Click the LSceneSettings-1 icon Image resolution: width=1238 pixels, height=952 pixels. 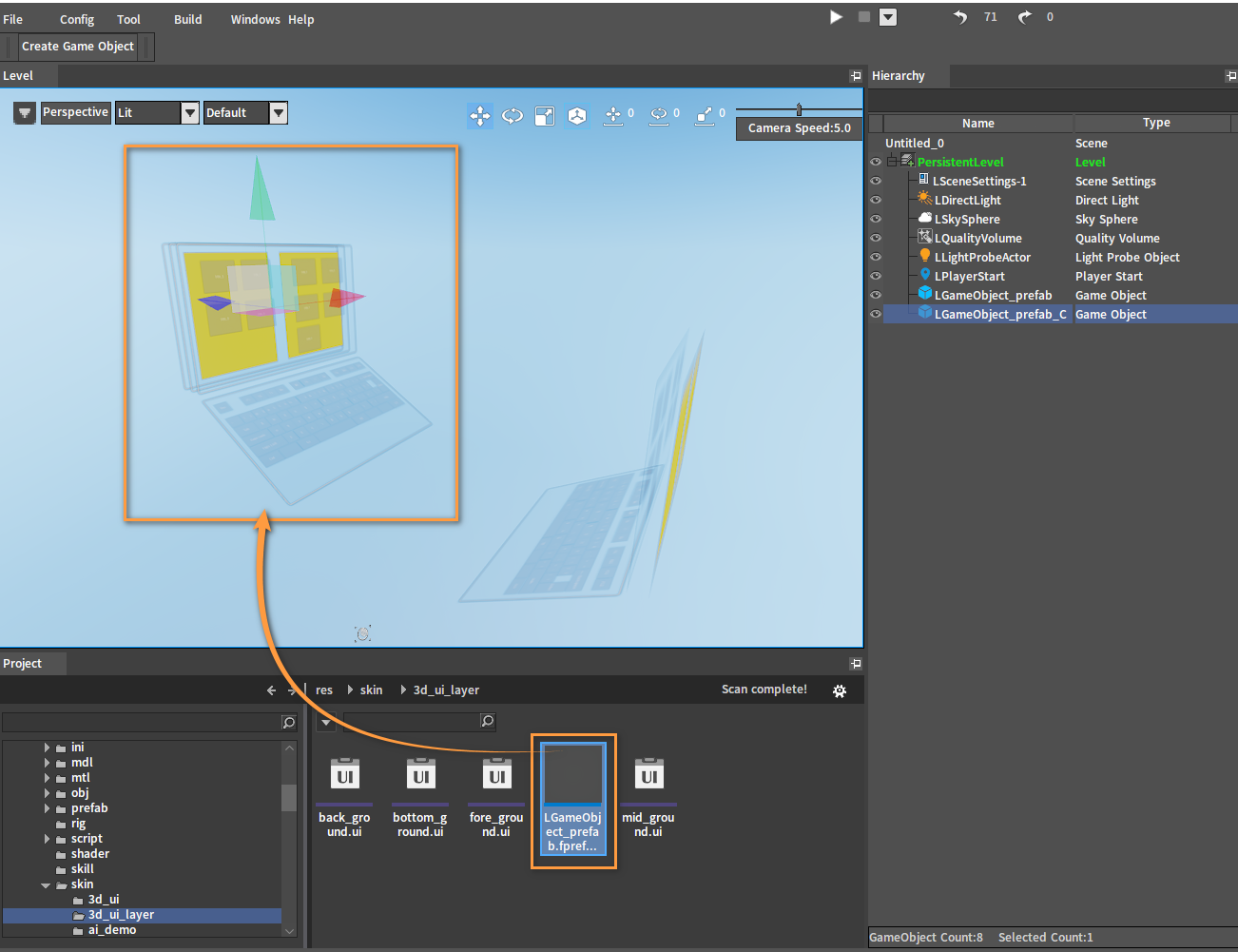tap(923, 180)
